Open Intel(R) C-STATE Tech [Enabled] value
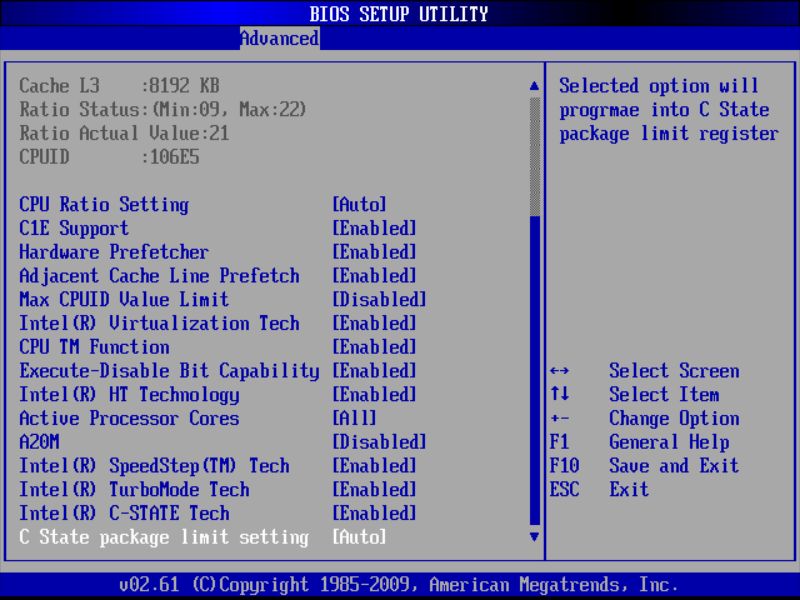 pyautogui.click(x=374, y=513)
